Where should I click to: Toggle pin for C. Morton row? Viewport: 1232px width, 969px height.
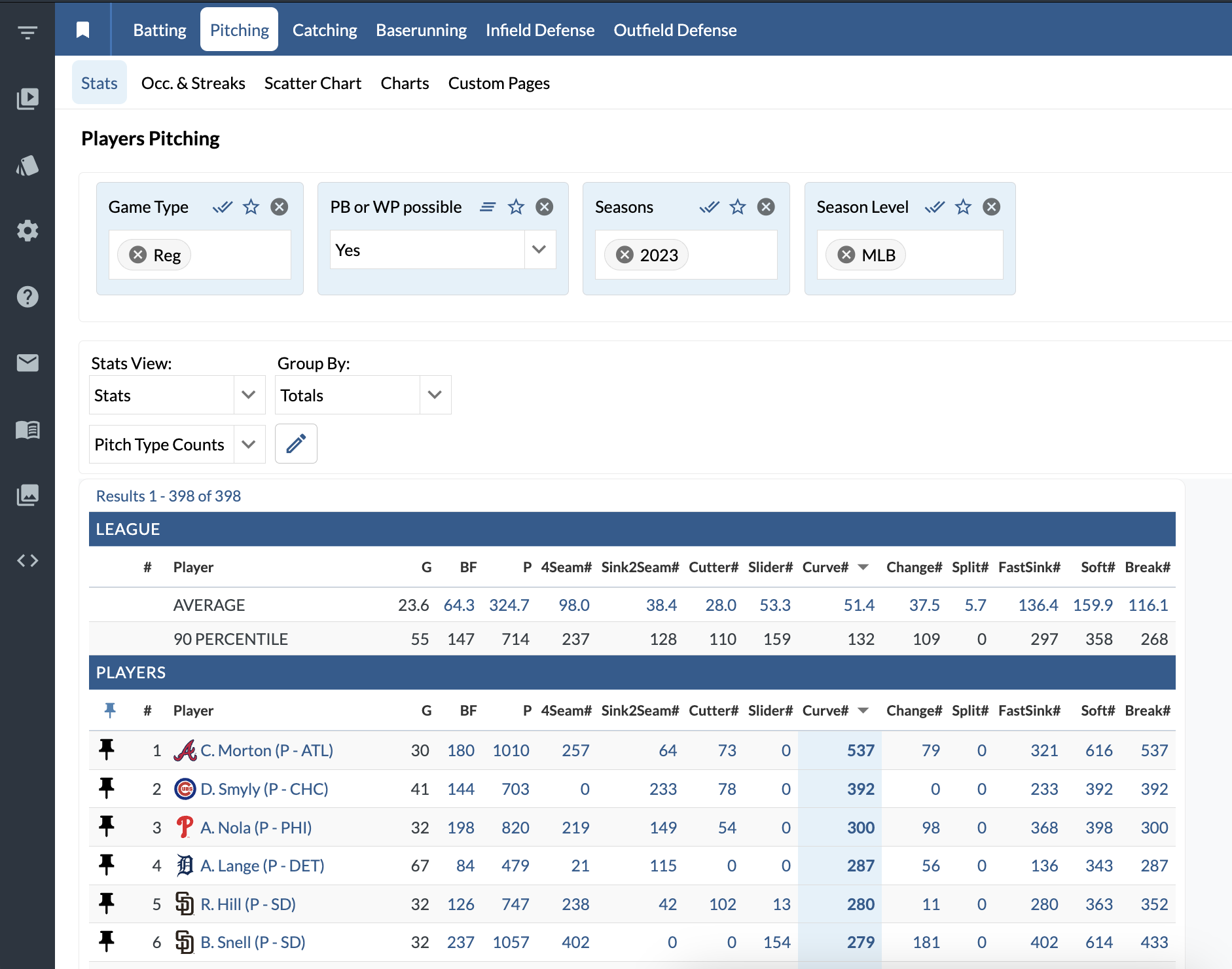[107, 750]
